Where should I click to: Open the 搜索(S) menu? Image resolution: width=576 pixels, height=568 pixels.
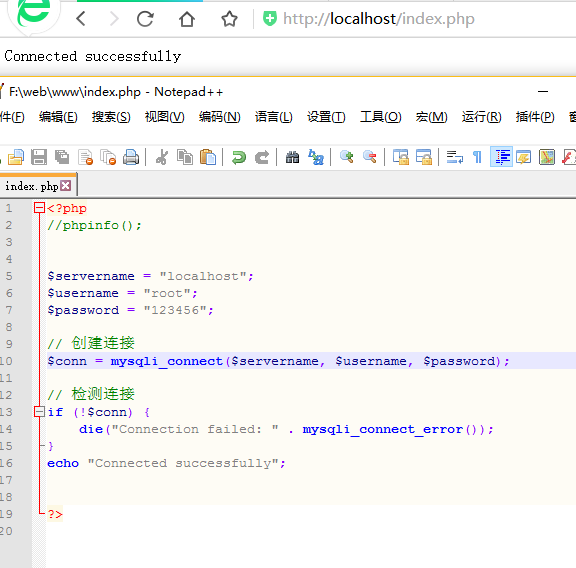pyautogui.click(x=111, y=117)
